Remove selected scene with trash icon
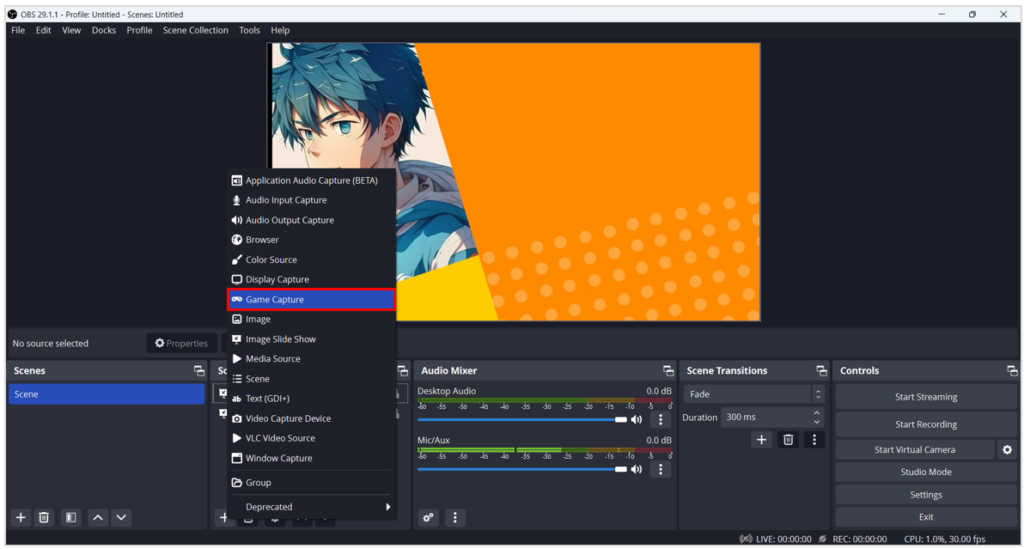 tap(44, 517)
